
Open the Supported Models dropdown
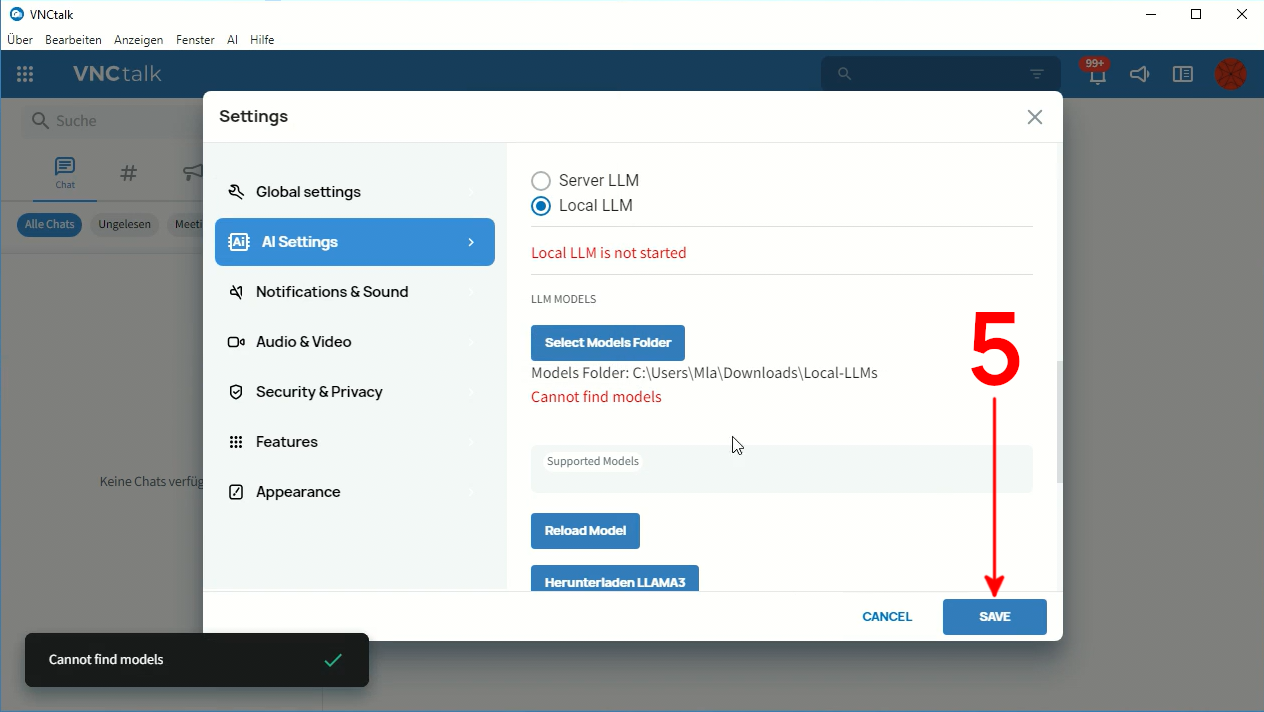pos(781,469)
